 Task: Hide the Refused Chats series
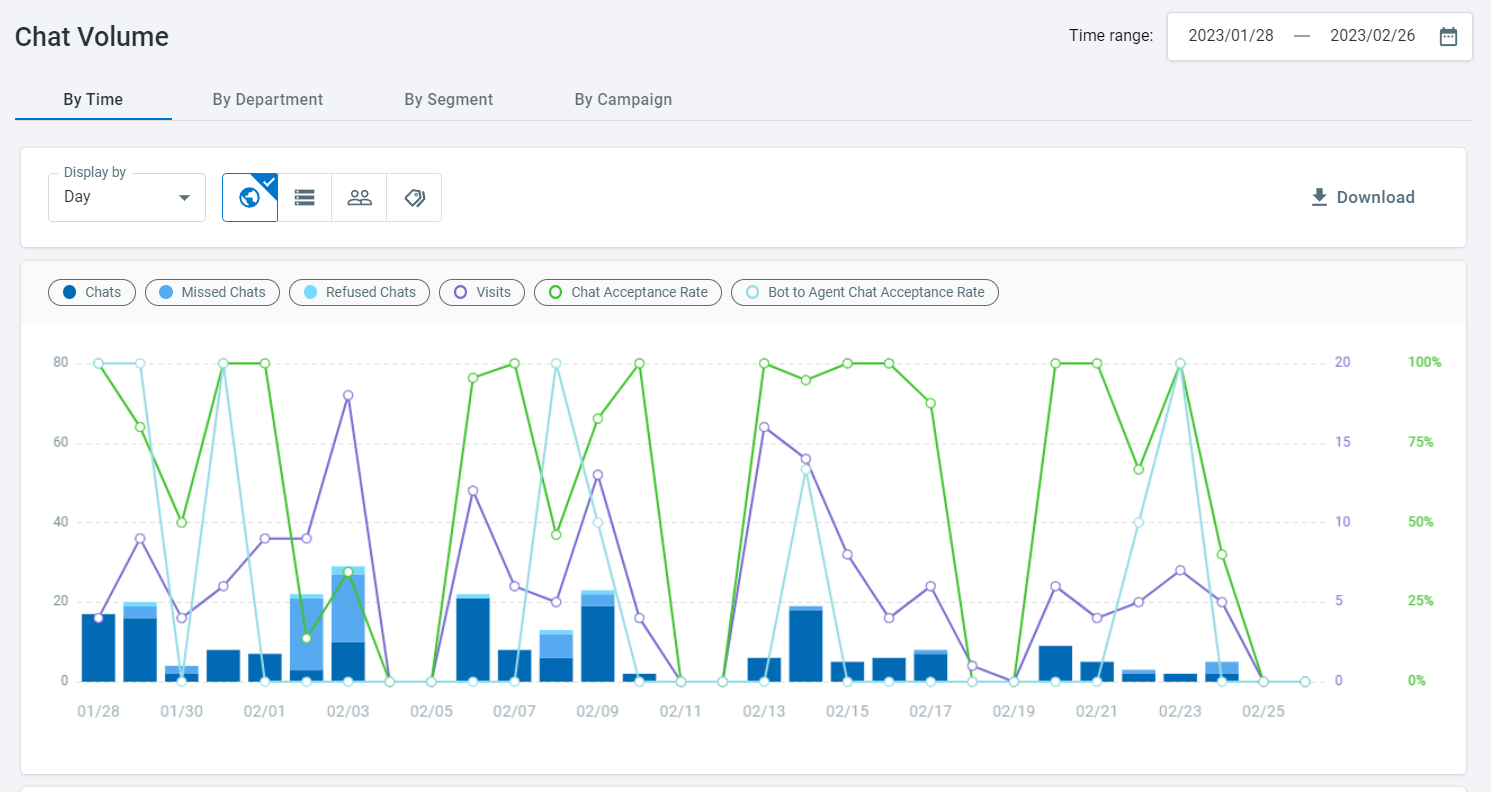(x=359, y=292)
